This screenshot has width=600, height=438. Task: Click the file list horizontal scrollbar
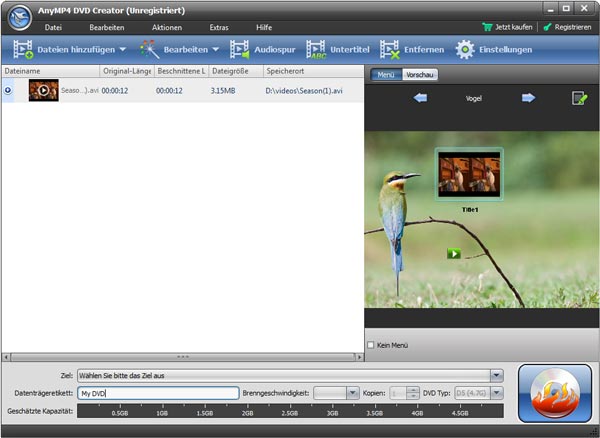183,357
